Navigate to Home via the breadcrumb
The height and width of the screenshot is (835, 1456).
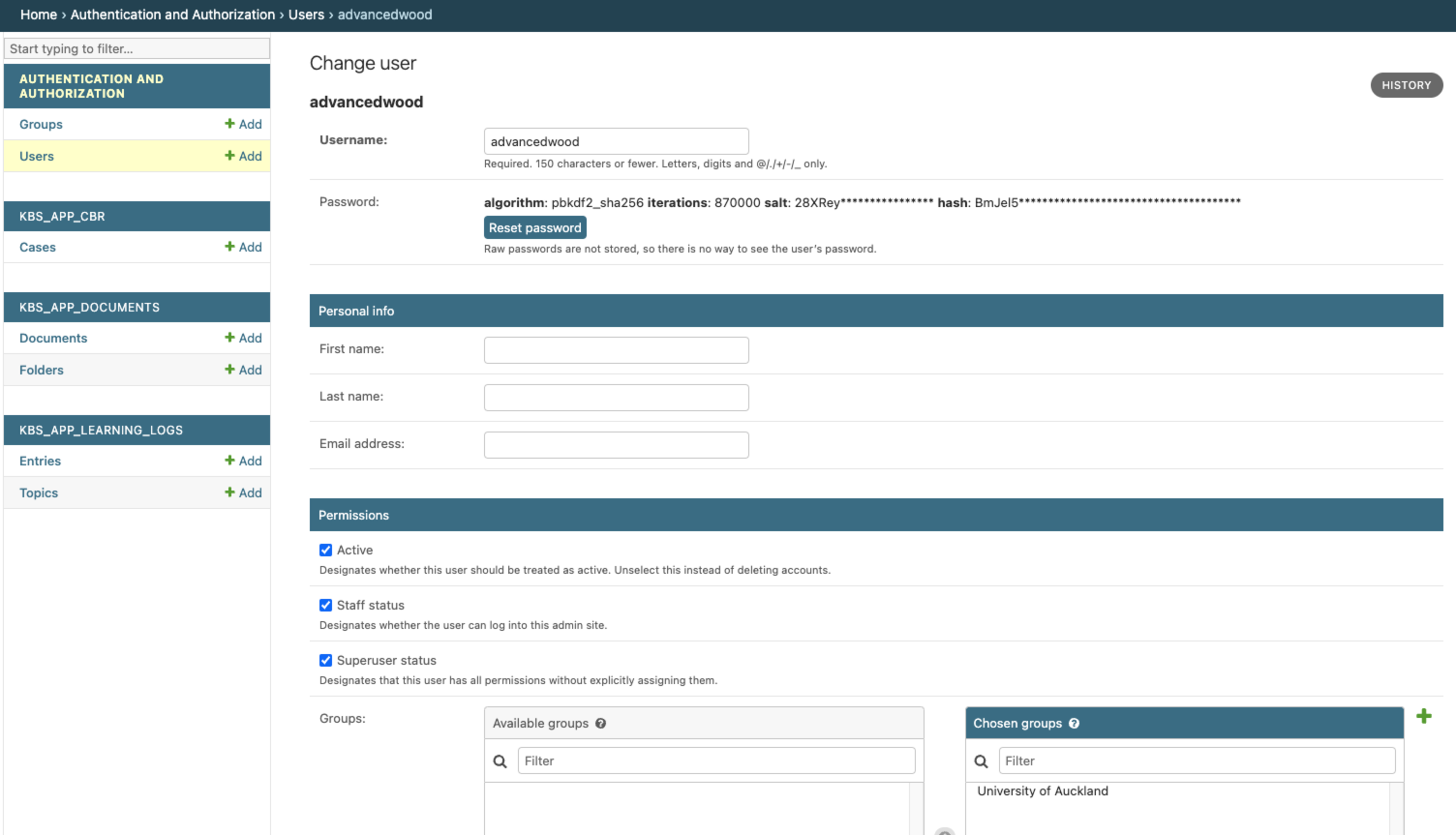pyautogui.click(x=38, y=15)
